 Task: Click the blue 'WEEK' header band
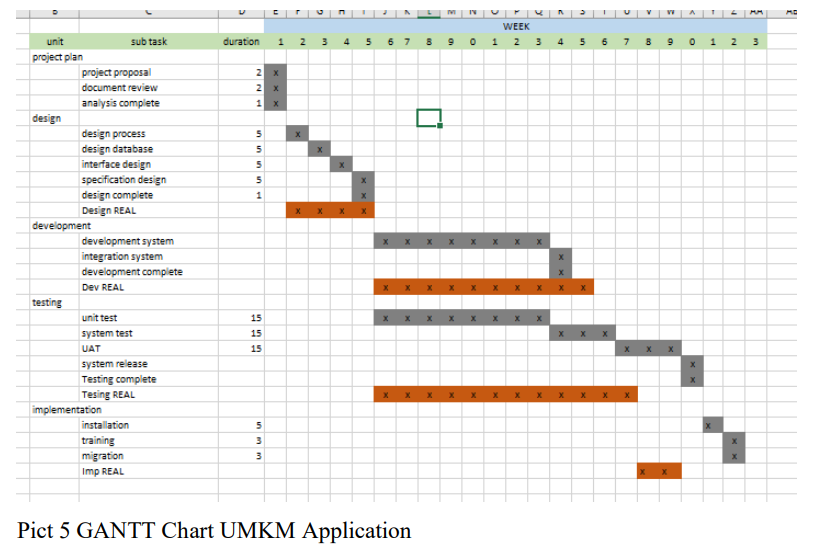[x=516, y=26]
